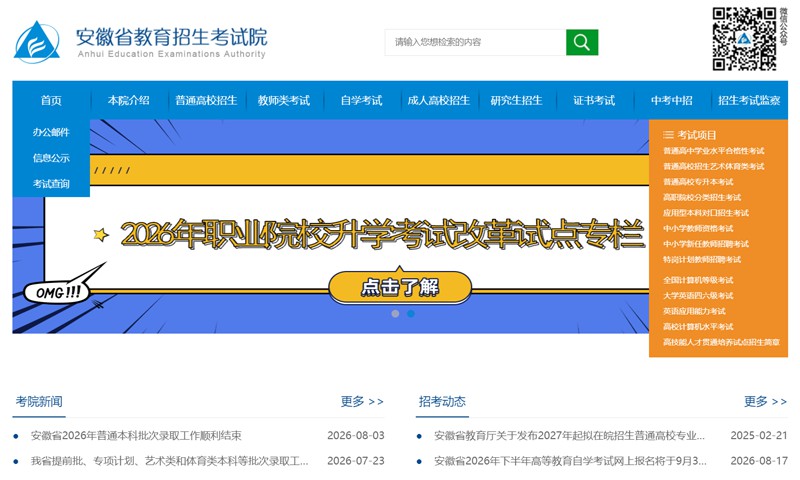This screenshot has width=800, height=480.
Task: Open news 安徽省2026年普通本科批次录取工作顺利结束
Action: click(136, 436)
